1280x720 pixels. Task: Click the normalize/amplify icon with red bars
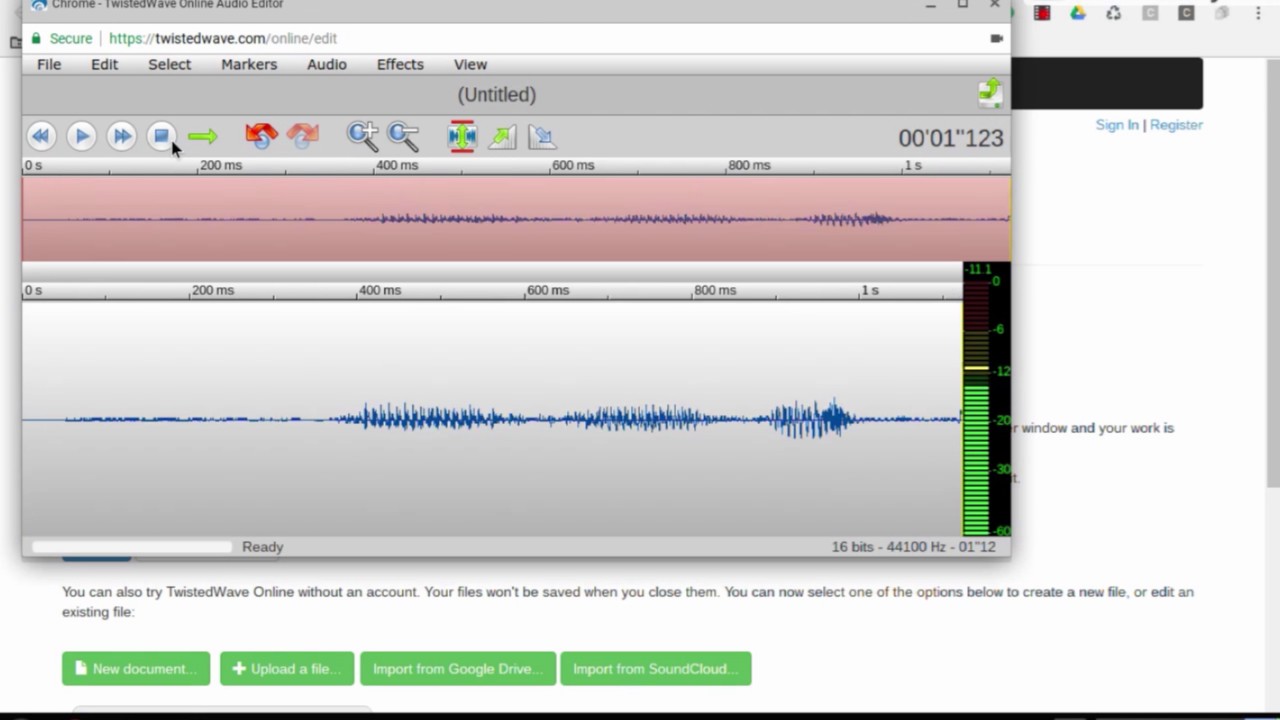[x=462, y=136]
